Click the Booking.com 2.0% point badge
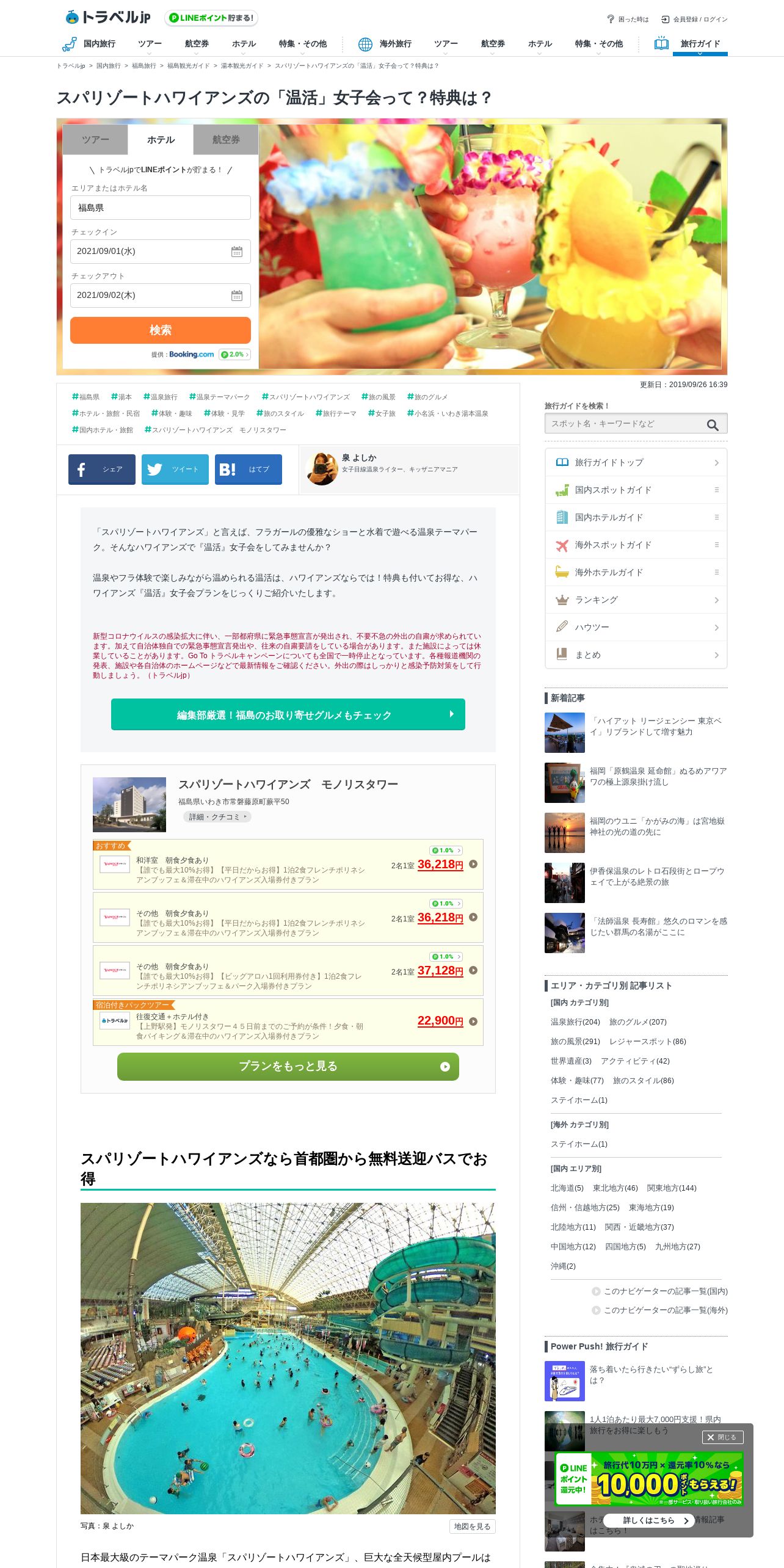 point(234,354)
